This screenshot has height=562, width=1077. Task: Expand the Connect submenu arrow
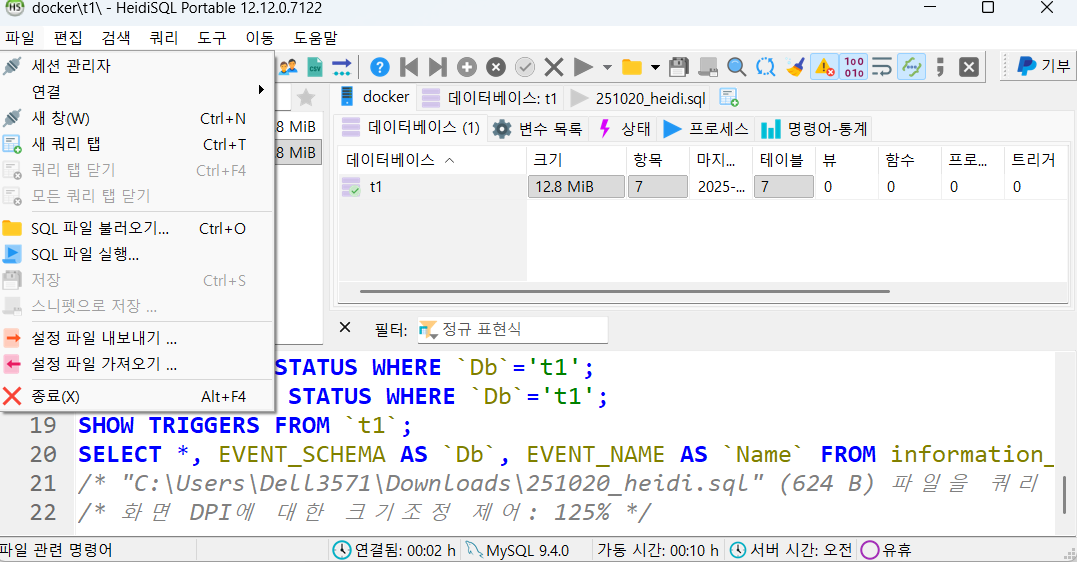pyautogui.click(x=261, y=90)
